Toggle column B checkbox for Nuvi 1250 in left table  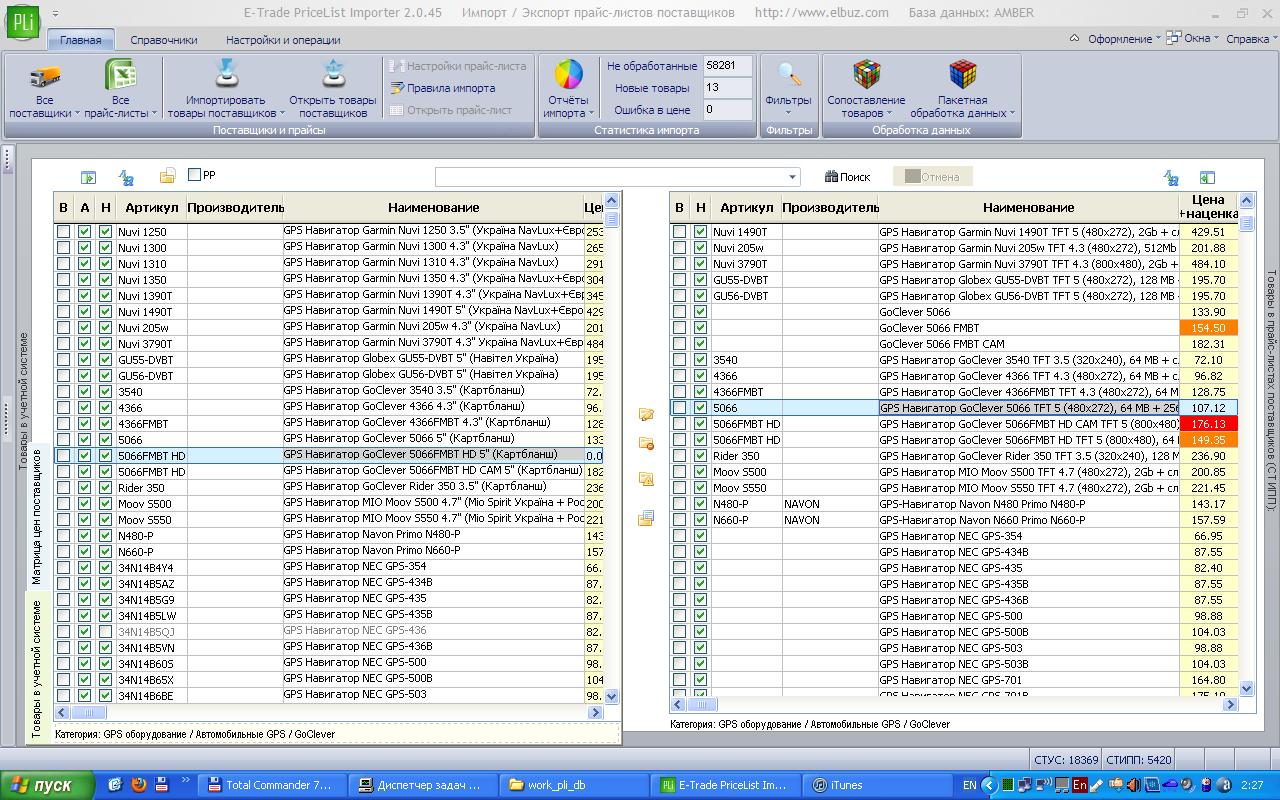pos(64,232)
